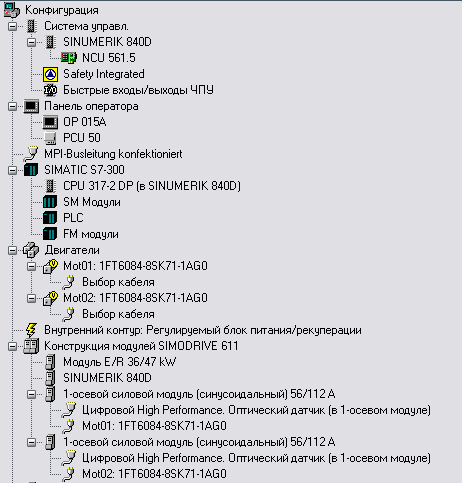
Task: Click the PCU 50 computer icon
Action: click(x=50, y=138)
